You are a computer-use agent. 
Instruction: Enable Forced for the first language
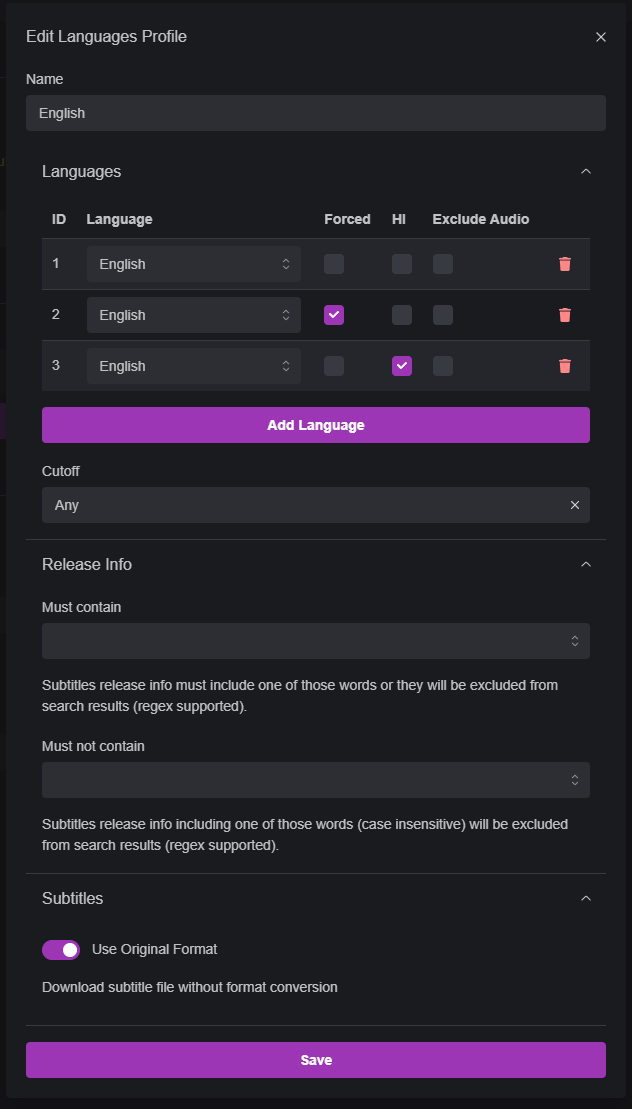(333, 264)
